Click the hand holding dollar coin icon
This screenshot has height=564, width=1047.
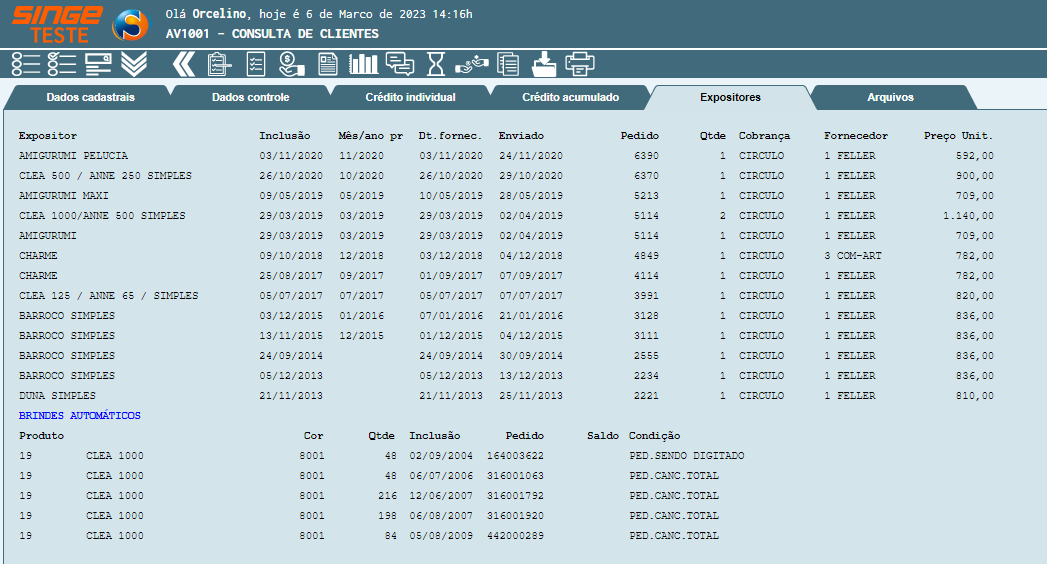291,65
